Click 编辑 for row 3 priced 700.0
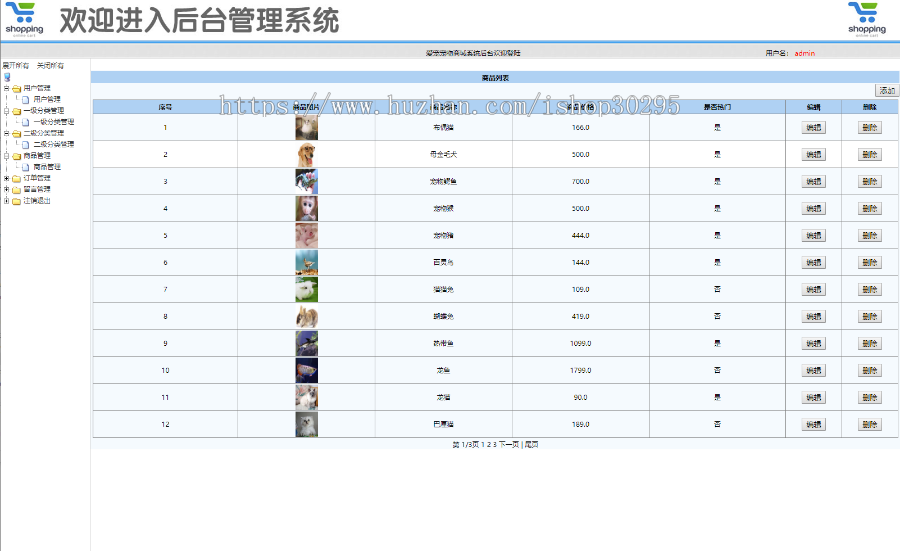900x551 pixels. coord(813,181)
